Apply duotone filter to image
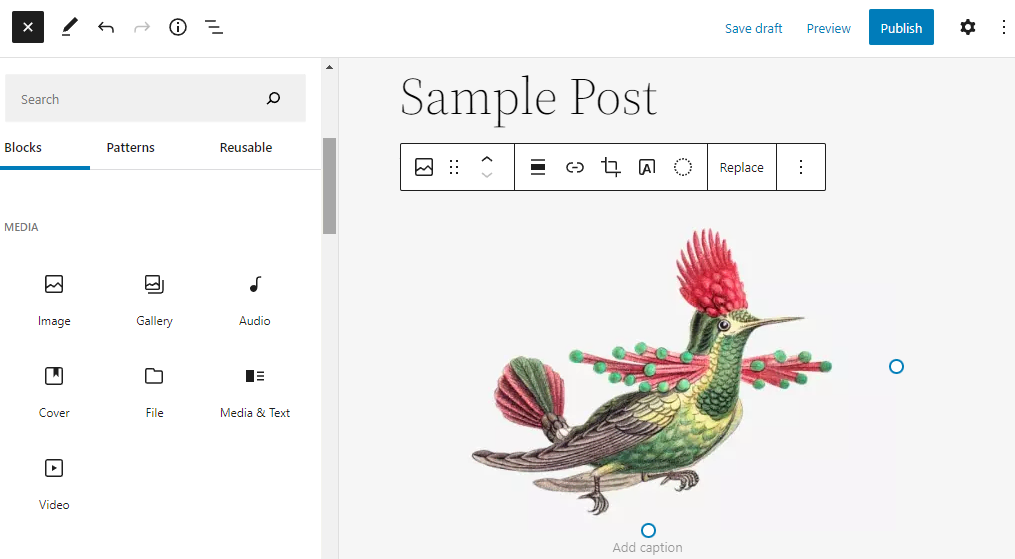Screen dimensions: 1015x559 pyautogui.click(x=683, y=167)
